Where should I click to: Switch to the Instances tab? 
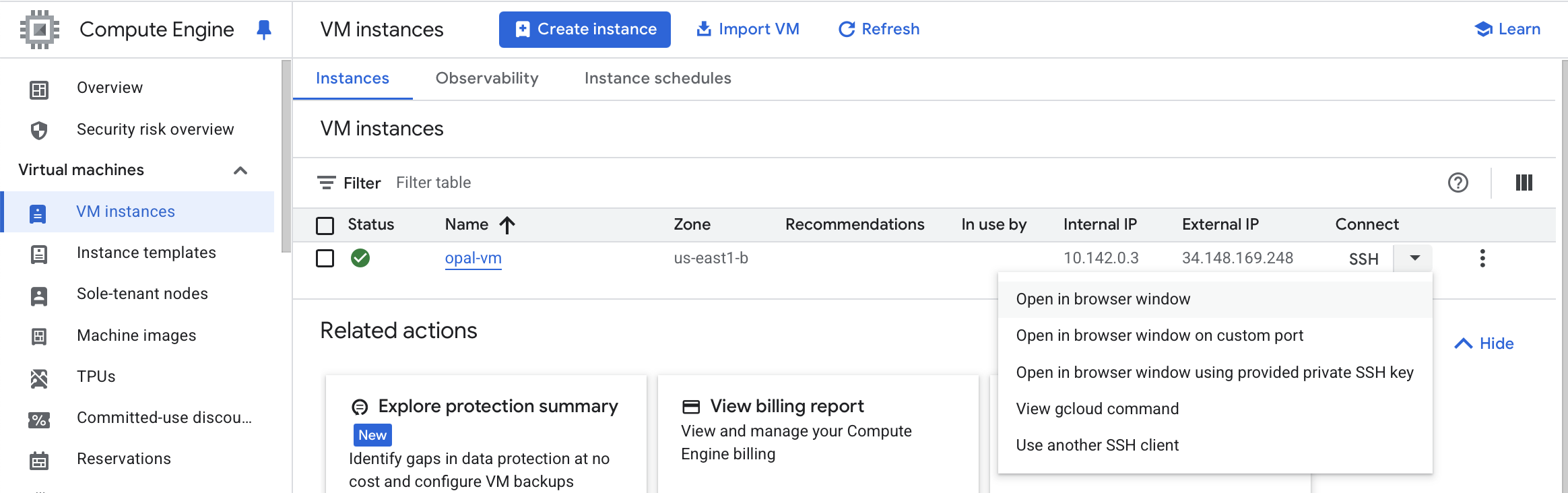pyautogui.click(x=352, y=79)
